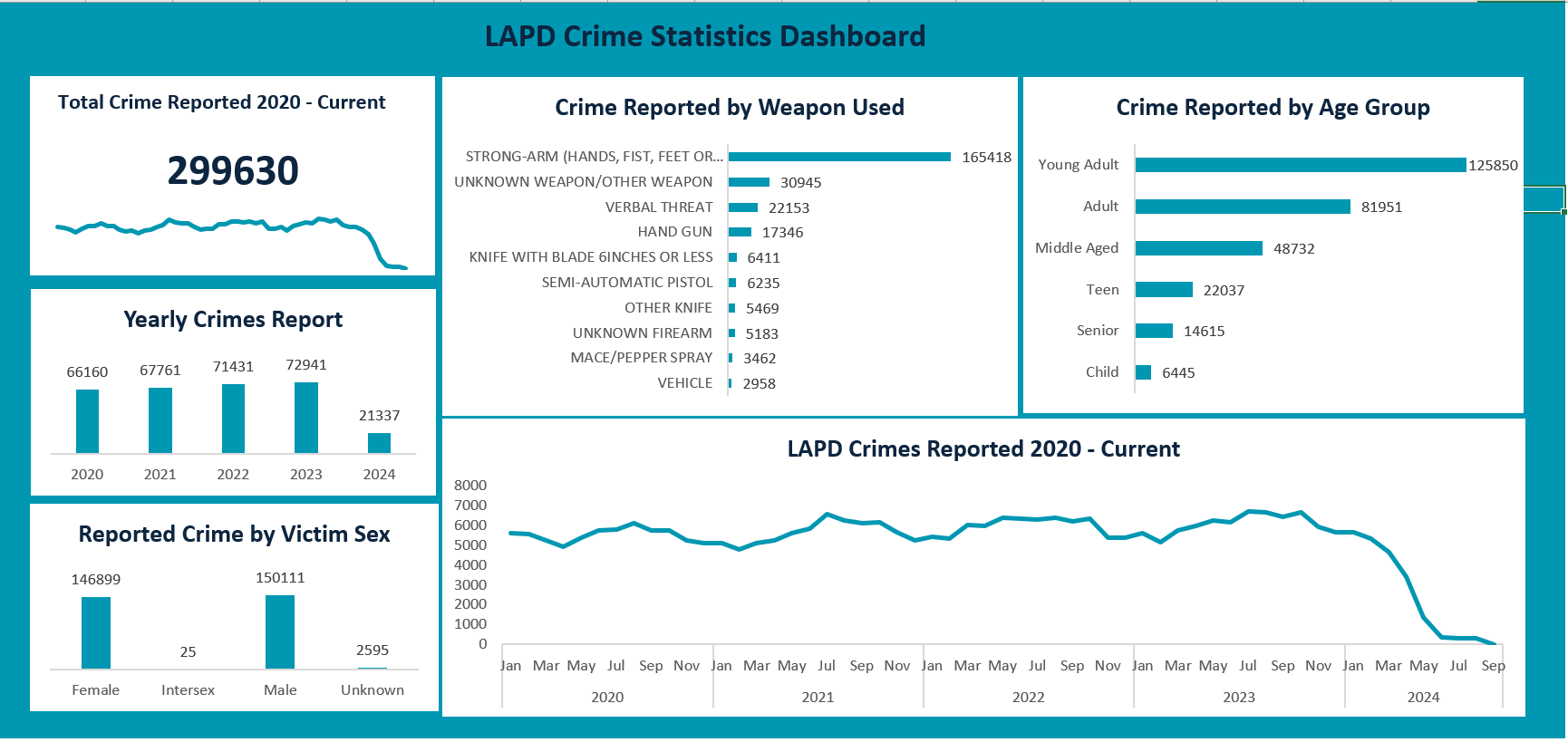The height and width of the screenshot is (742, 1568).
Task: Click the 125850 Young Adult value
Action: pyautogui.click(x=1493, y=166)
